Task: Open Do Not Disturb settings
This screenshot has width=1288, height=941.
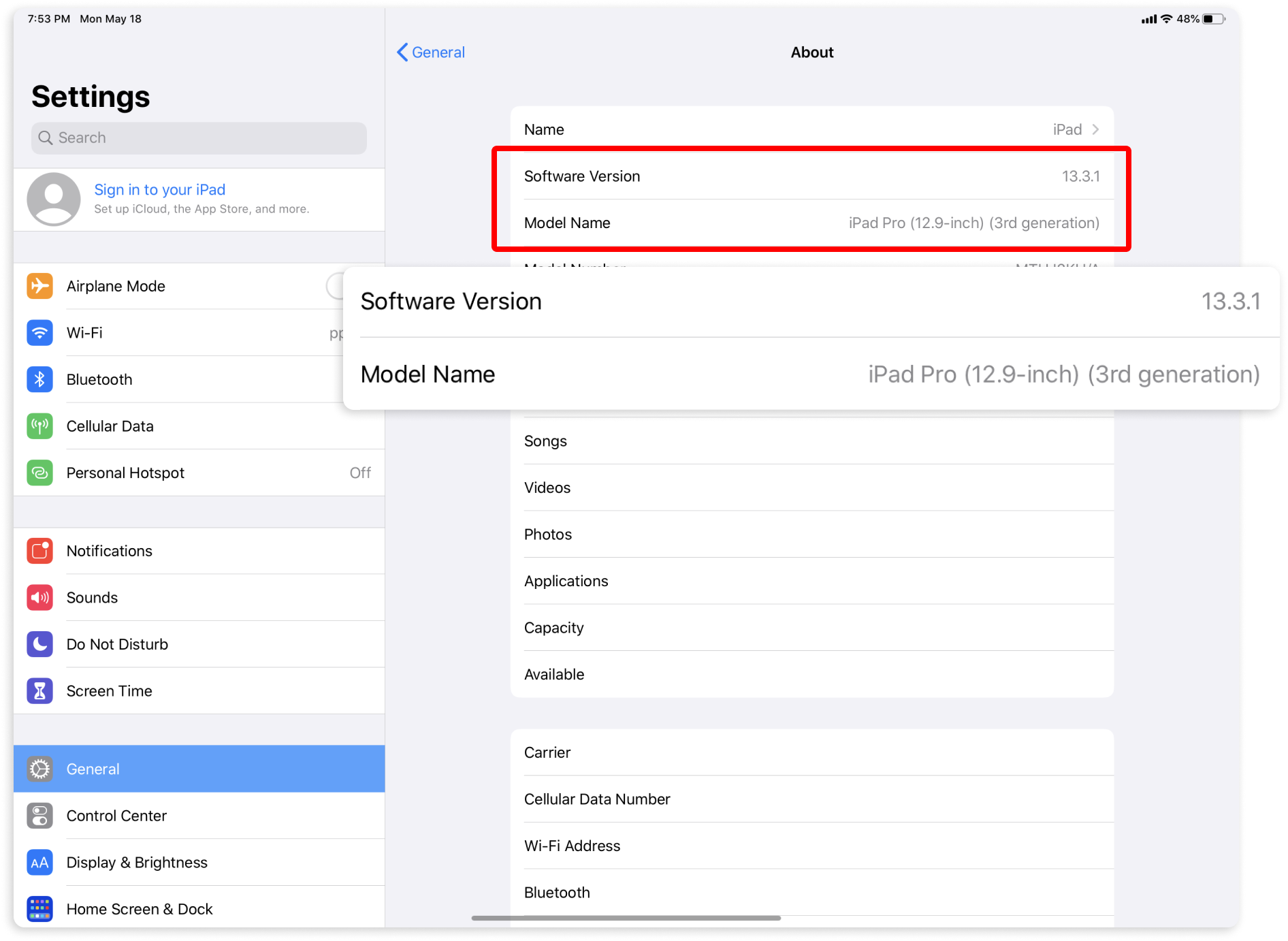Action: pos(199,644)
